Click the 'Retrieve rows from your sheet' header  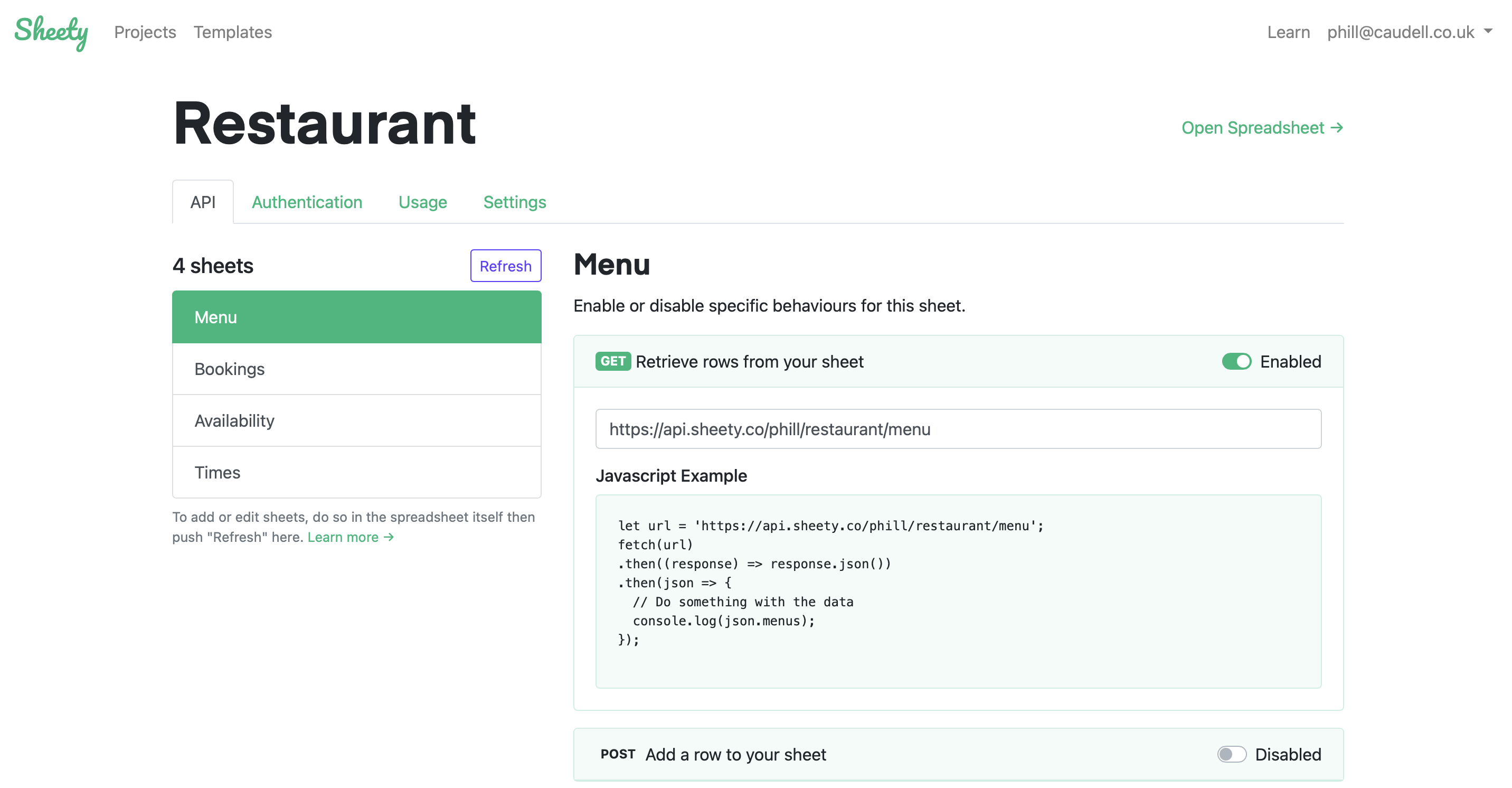tap(750, 362)
